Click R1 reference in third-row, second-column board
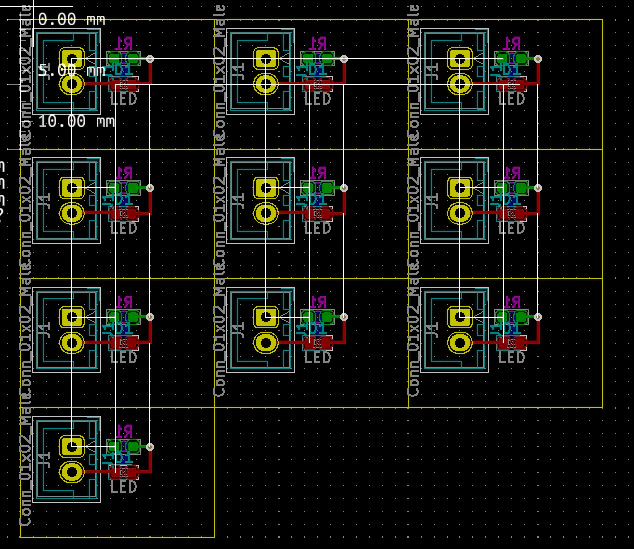 click(x=318, y=302)
